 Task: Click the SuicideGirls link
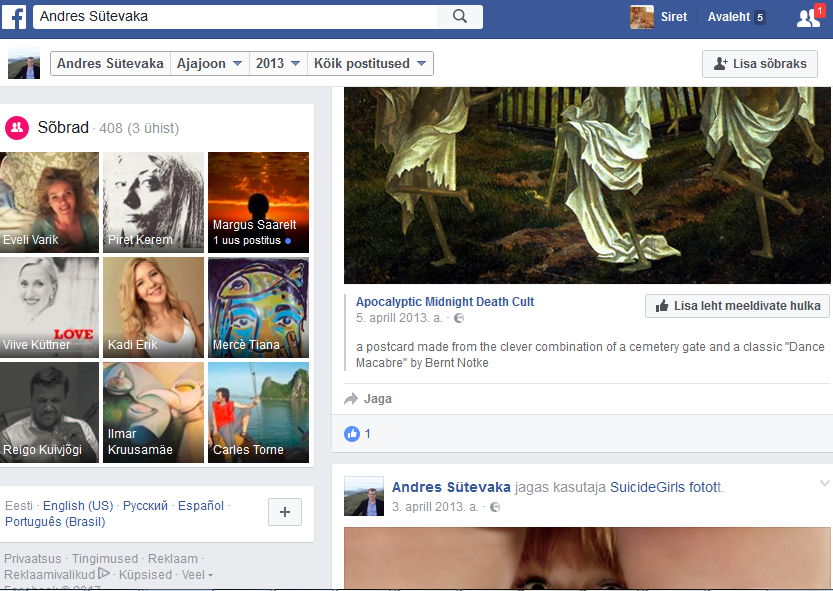coord(647,487)
